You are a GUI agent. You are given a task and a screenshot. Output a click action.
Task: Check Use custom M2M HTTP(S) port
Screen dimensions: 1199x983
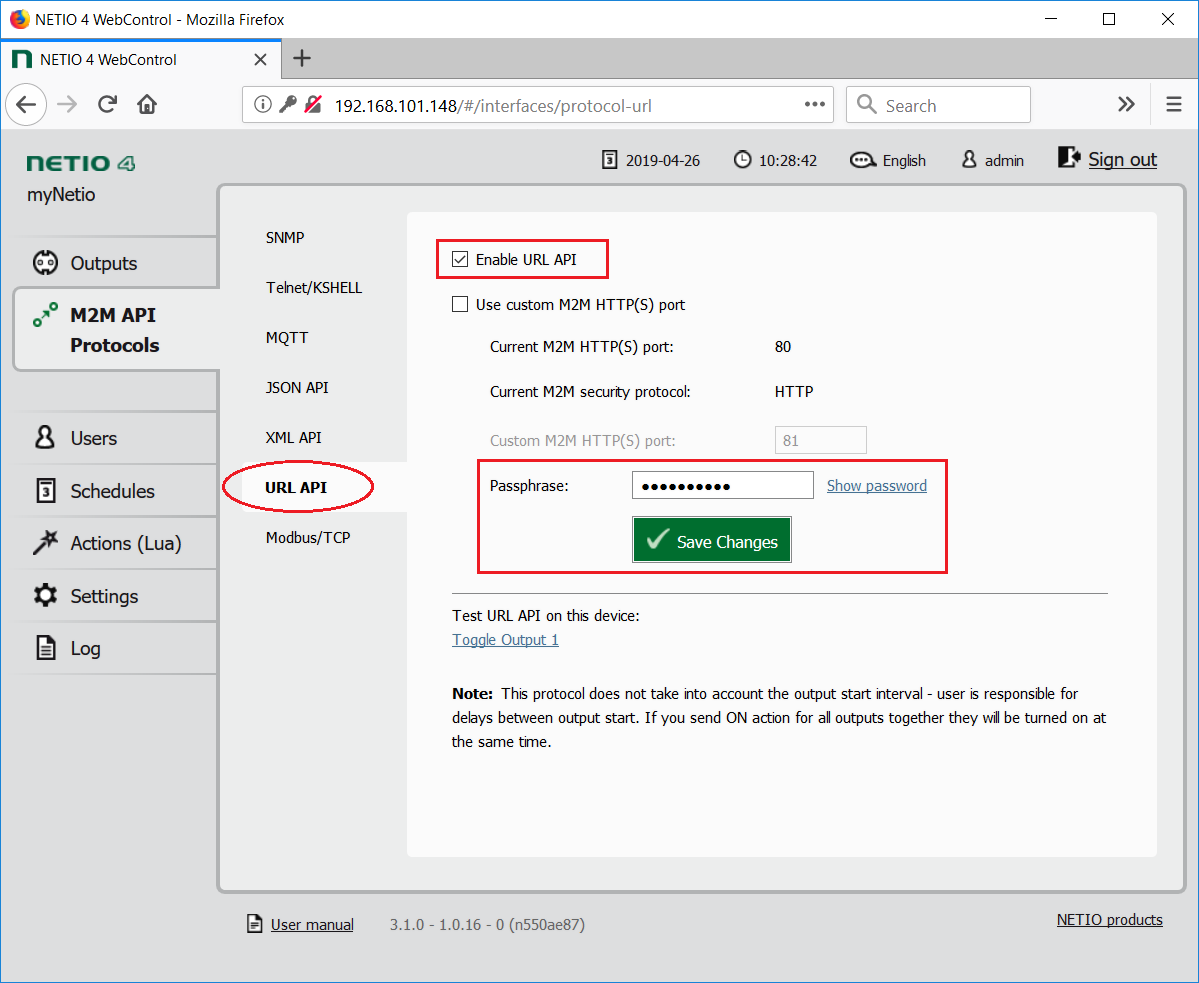tap(460, 304)
